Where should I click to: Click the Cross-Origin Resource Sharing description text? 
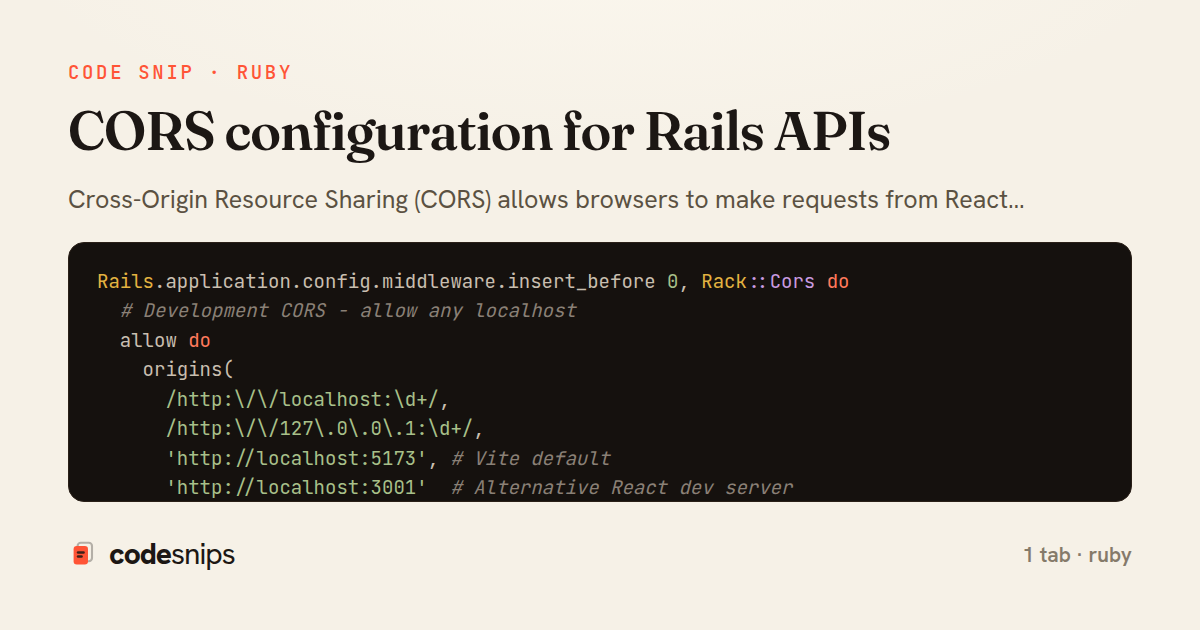546,200
